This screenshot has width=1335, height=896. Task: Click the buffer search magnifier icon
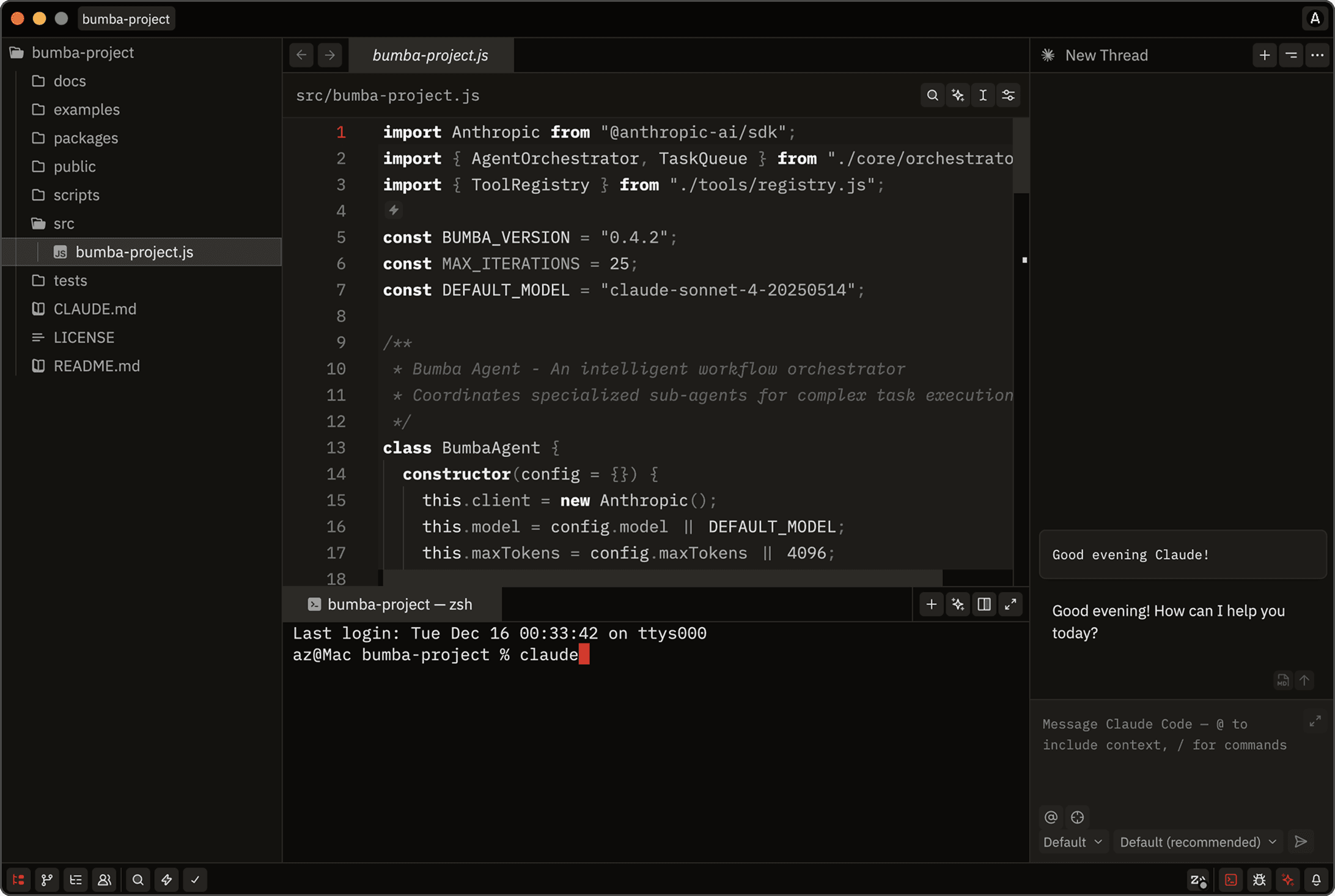(x=932, y=95)
